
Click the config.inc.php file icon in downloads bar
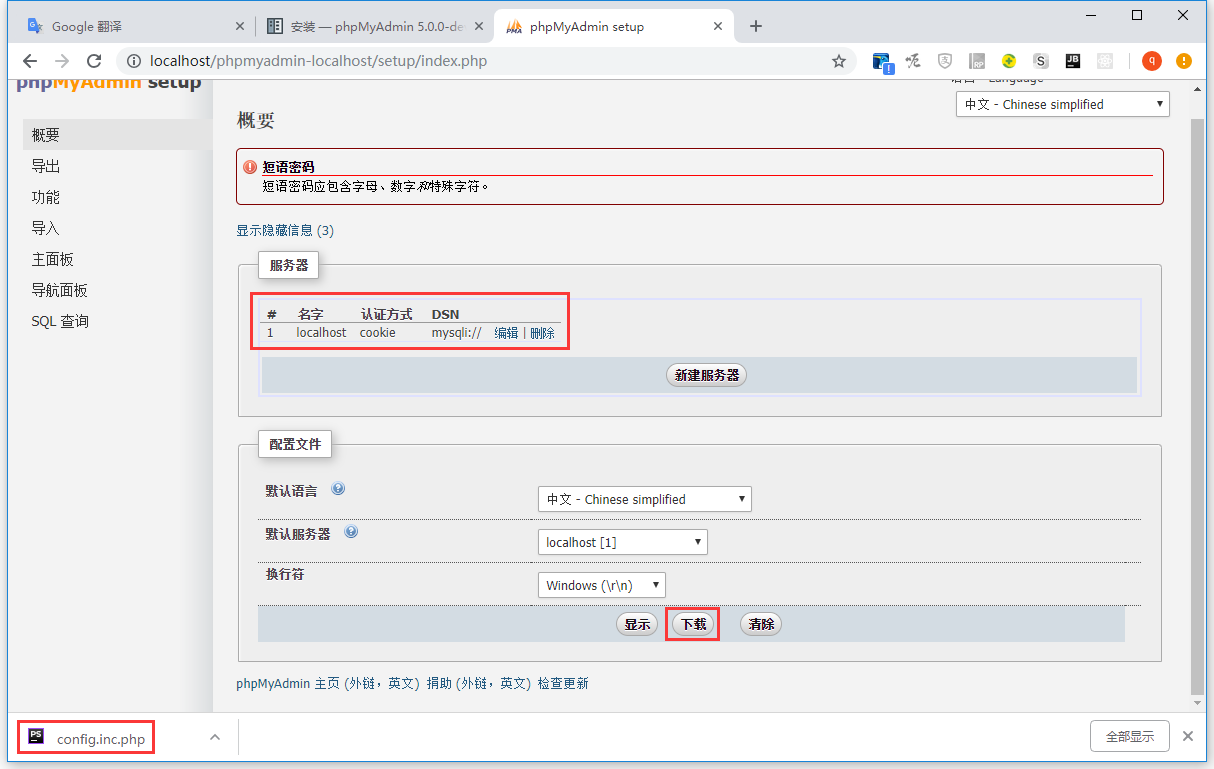tap(37, 737)
